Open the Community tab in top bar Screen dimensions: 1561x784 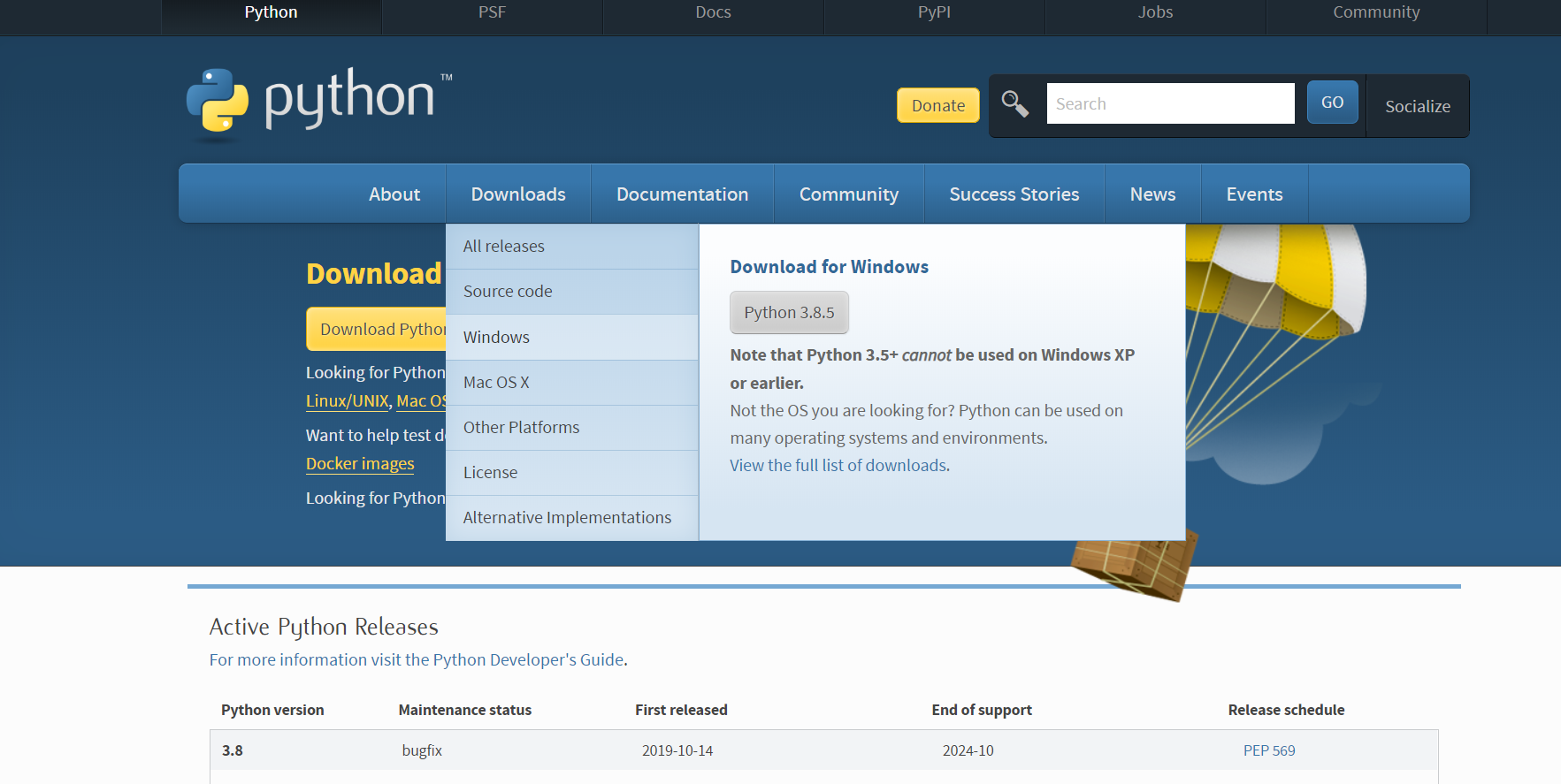pyautogui.click(x=1376, y=12)
